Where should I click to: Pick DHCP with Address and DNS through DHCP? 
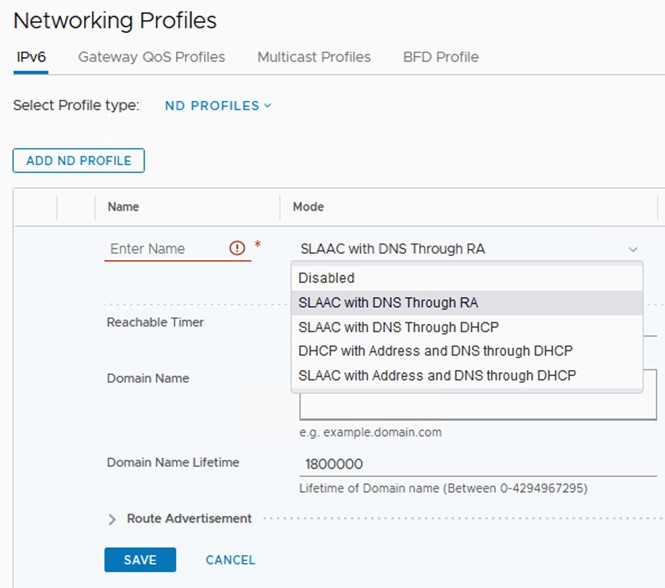coord(435,351)
